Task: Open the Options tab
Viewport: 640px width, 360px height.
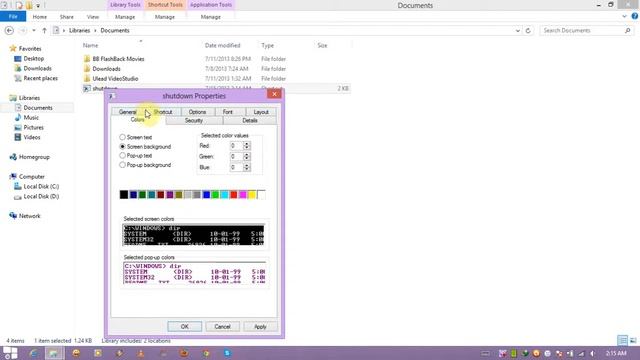Action: pos(197,112)
